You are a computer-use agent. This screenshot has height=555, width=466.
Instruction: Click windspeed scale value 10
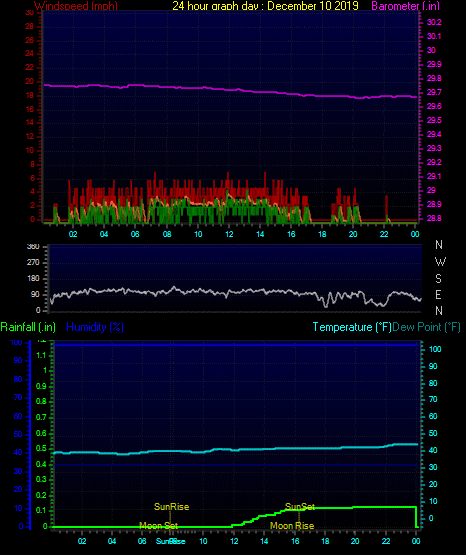tap(30, 150)
